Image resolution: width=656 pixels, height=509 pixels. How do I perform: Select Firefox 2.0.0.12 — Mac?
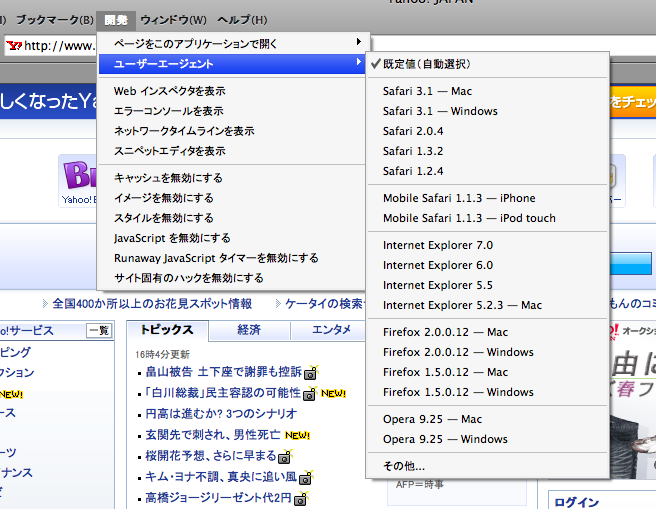click(487, 332)
